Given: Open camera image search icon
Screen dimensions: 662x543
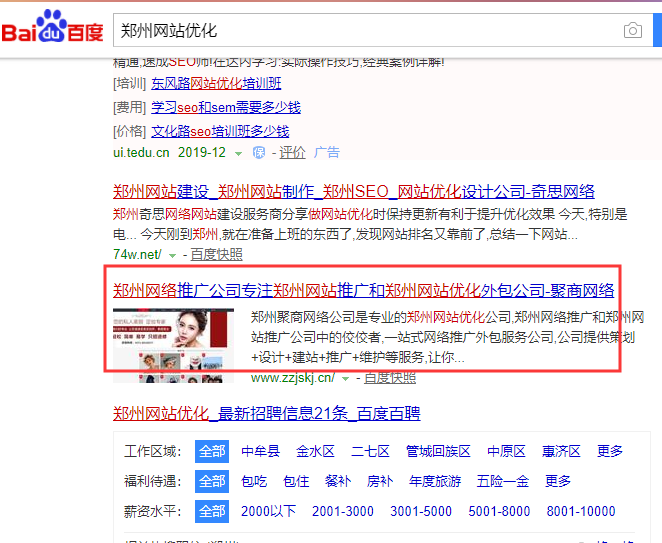Looking at the screenshot, I should (x=632, y=30).
